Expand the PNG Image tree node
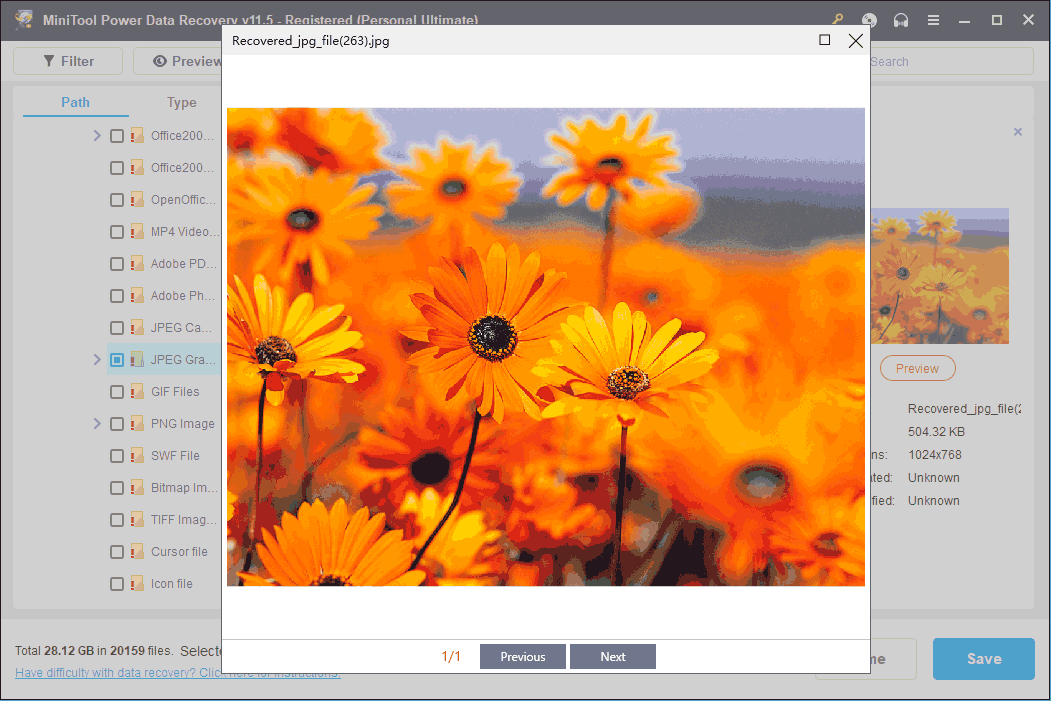Screen dimensions: 1051x701 point(97,424)
